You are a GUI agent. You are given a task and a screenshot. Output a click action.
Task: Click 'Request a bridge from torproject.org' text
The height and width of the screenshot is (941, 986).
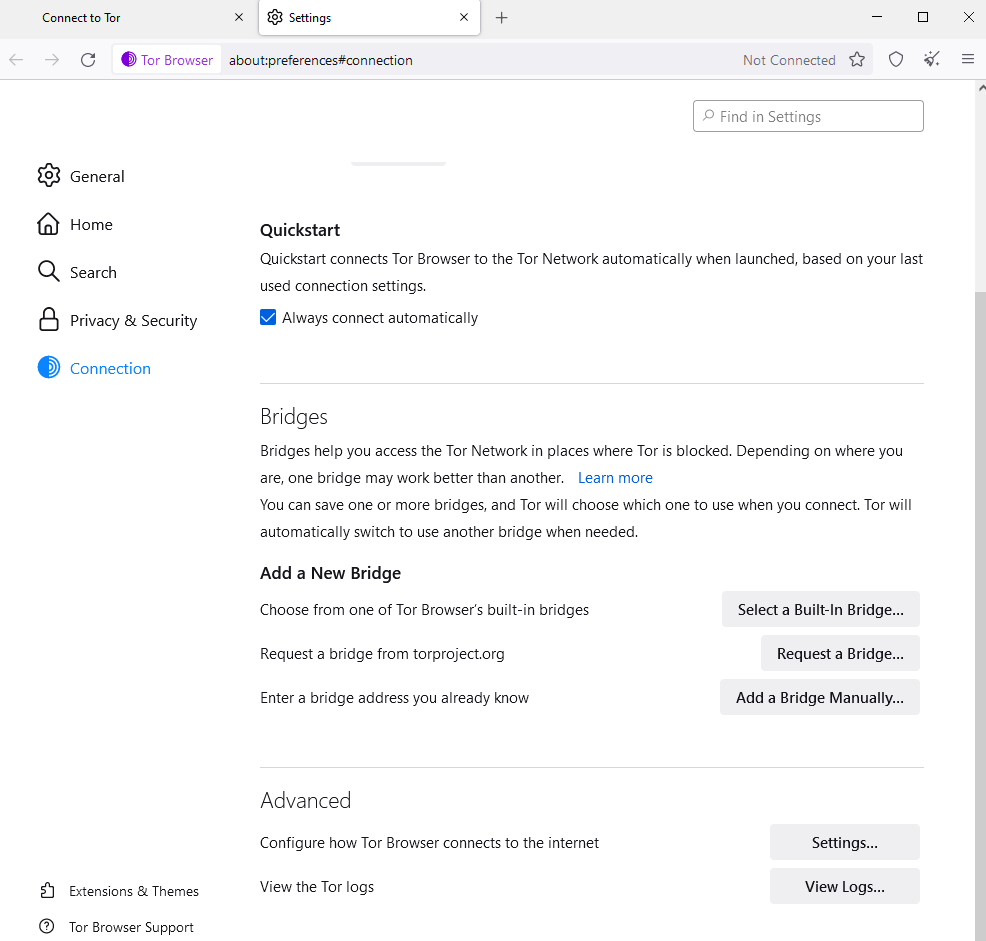[x=382, y=654]
